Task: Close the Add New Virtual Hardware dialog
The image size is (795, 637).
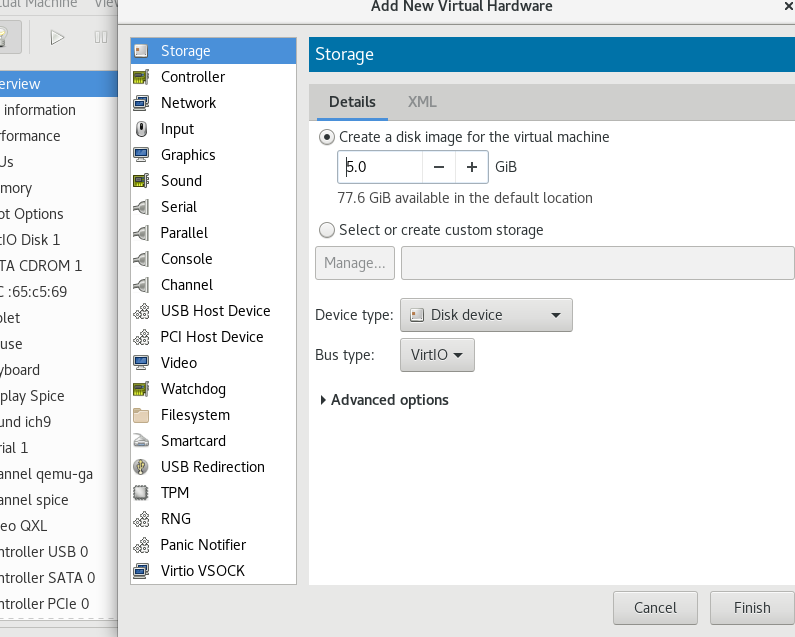Action: coord(789,6)
